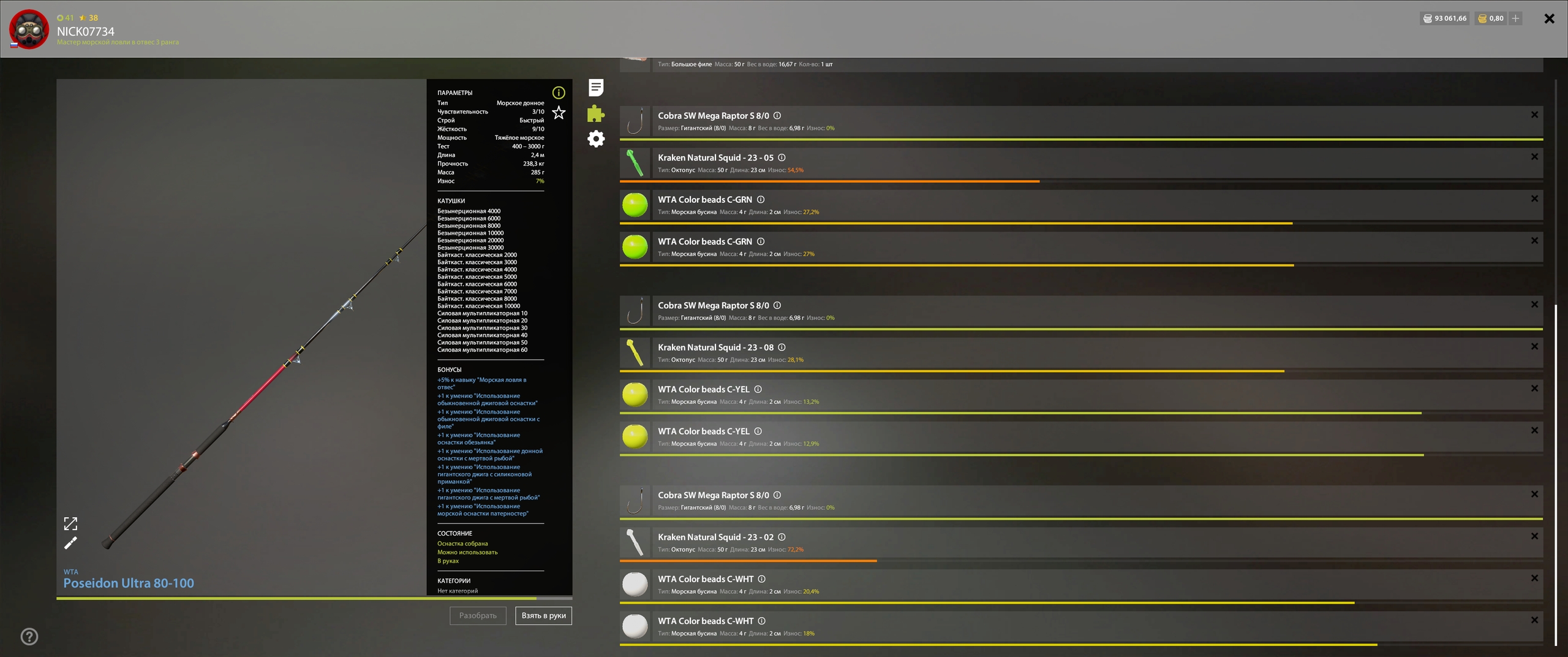The width and height of the screenshot is (1568, 657).
Task: Click the rod parameters info icon
Action: 559,93
